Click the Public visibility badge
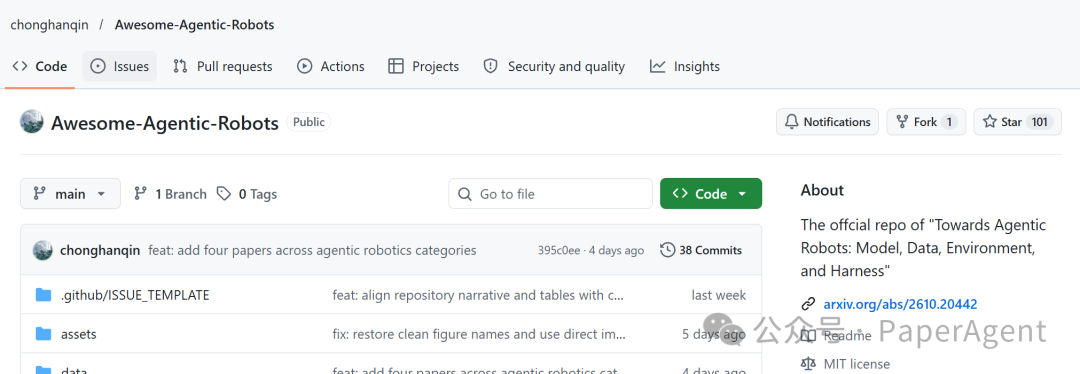Screen dimensions: 1080x374 309,122
